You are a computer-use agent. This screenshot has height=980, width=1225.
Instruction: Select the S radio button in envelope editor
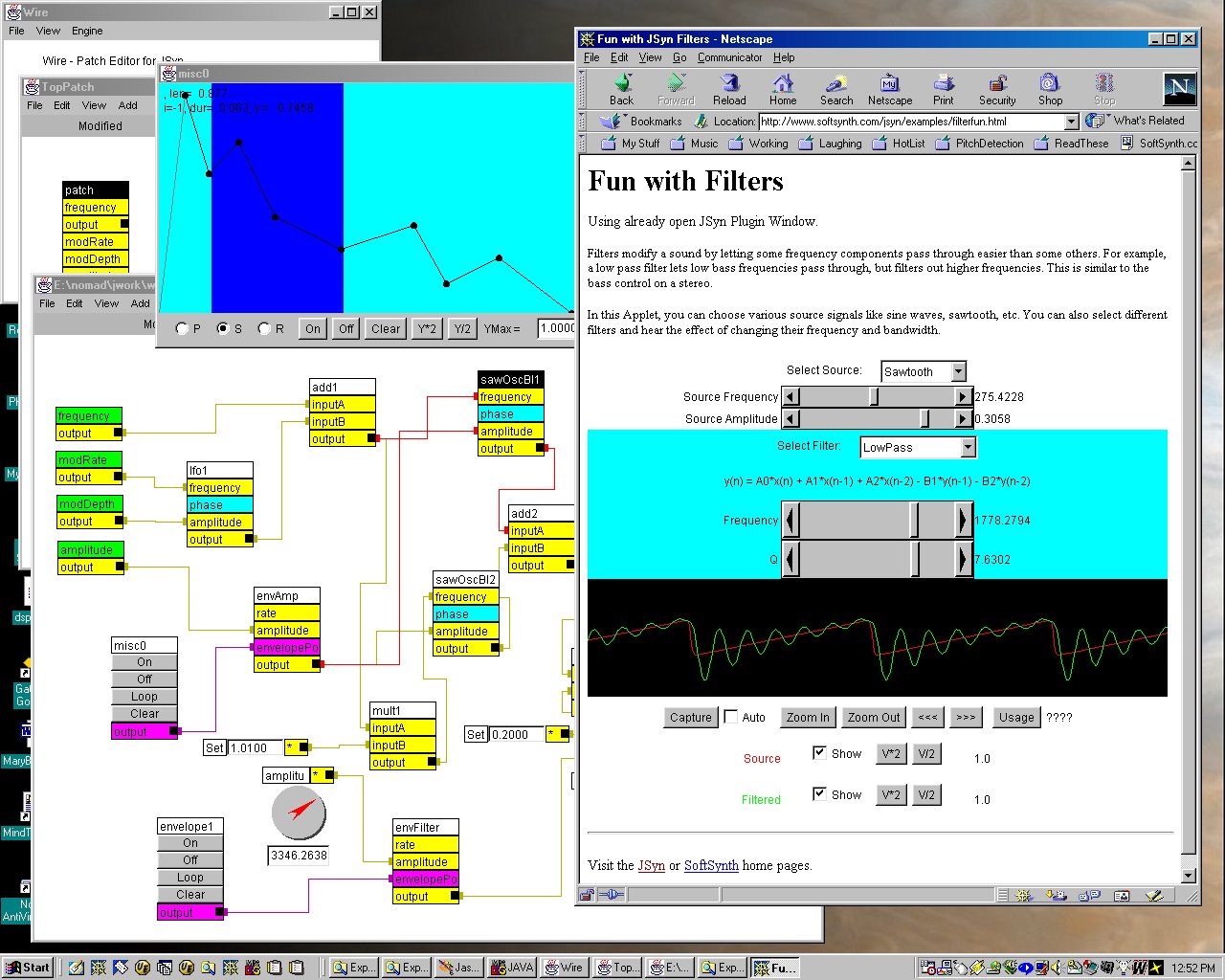pos(223,328)
